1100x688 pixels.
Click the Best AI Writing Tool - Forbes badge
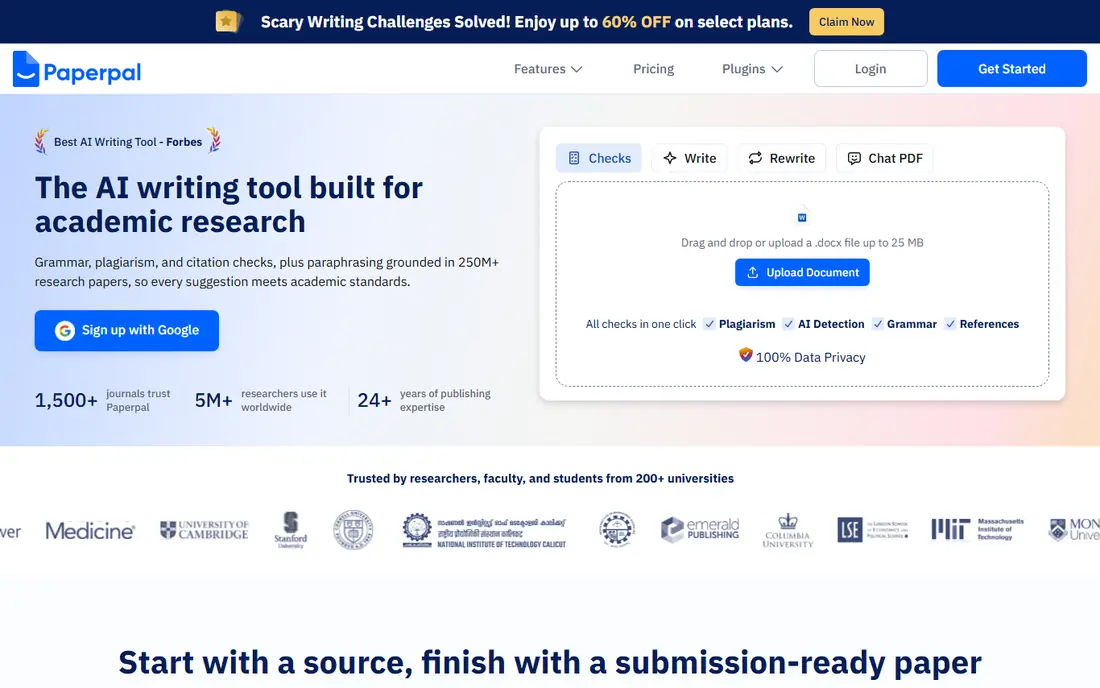(x=128, y=142)
